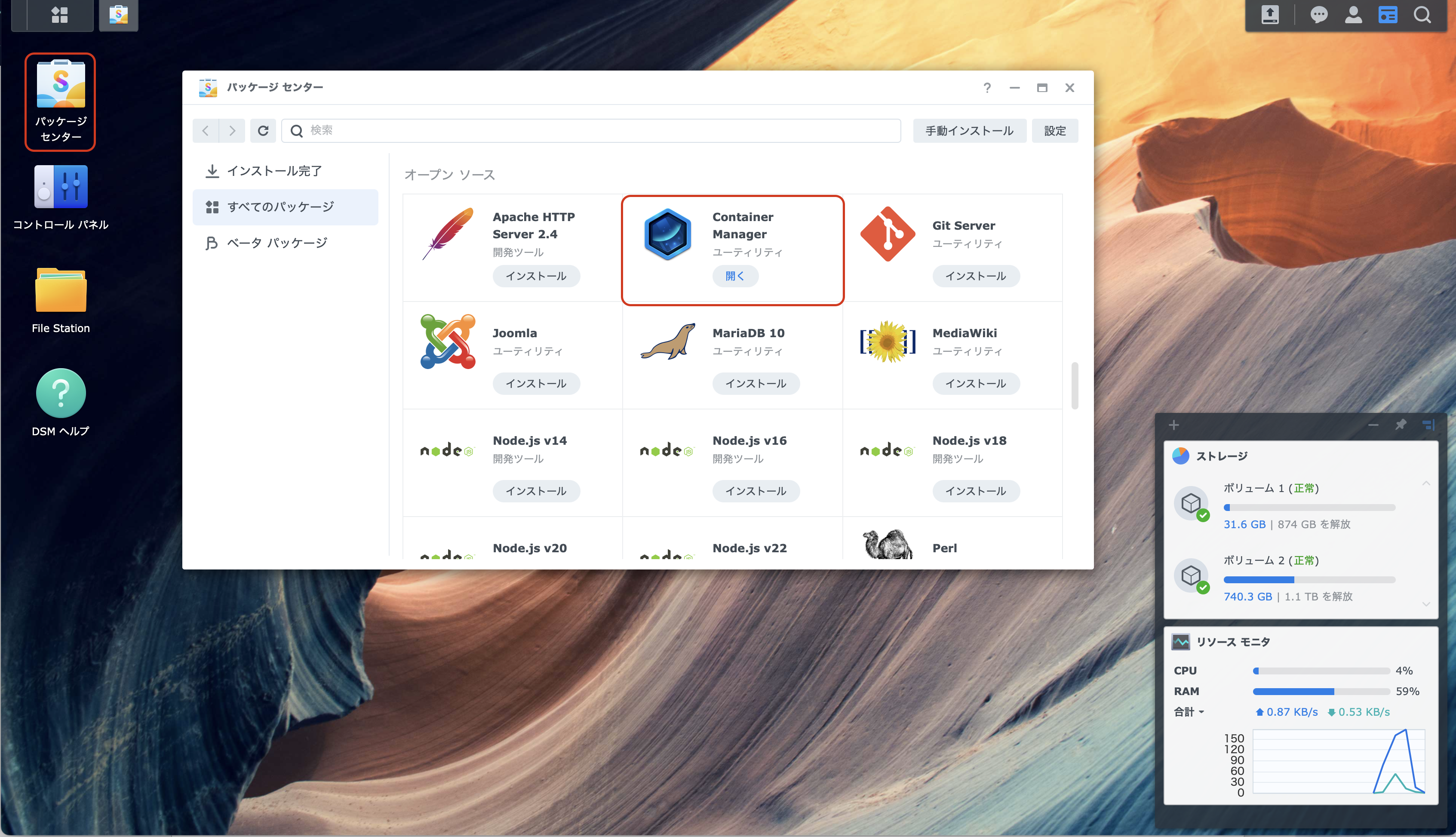
Task: Open Container Manager with the open button
Action: coord(735,276)
